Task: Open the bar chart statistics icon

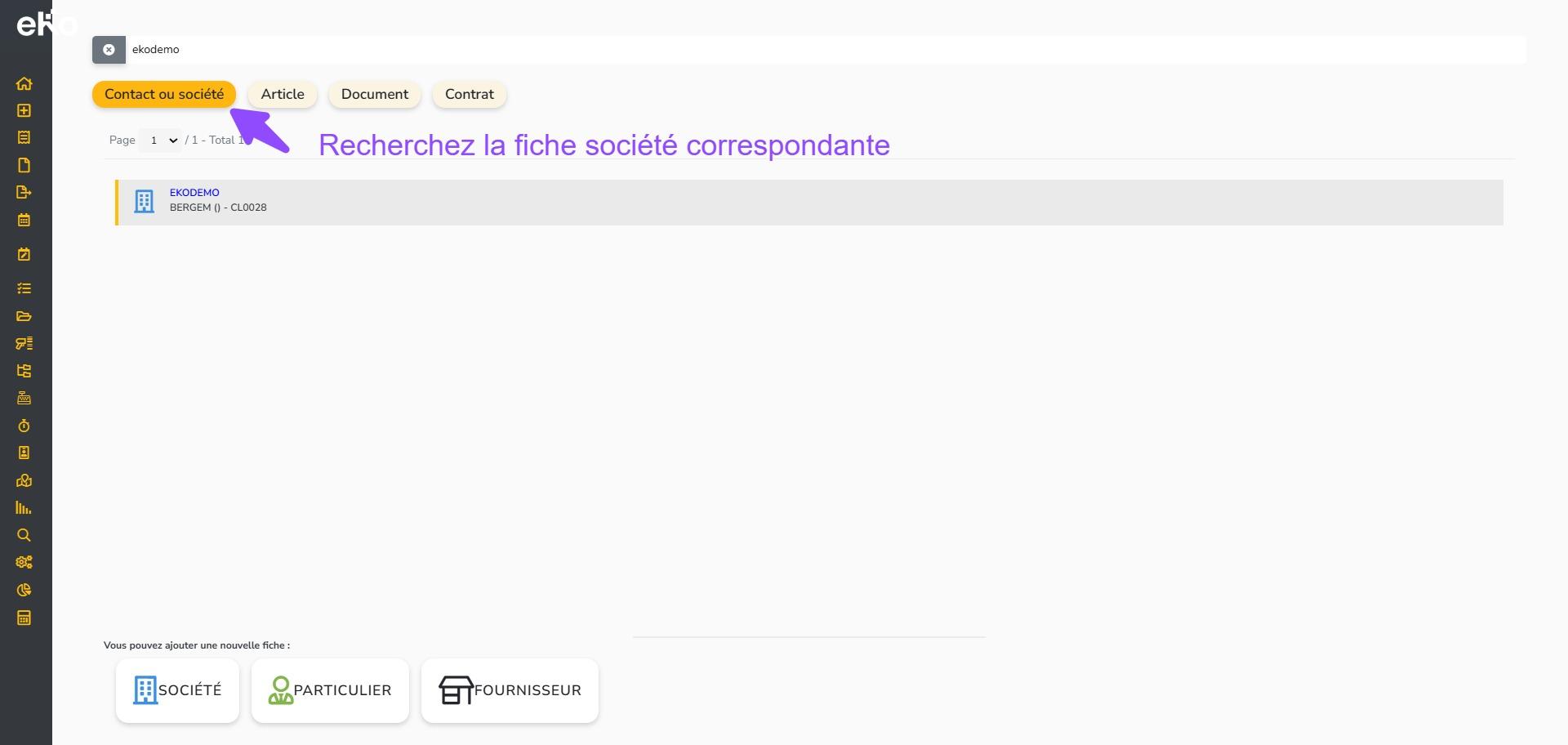Action: pyautogui.click(x=24, y=508)
